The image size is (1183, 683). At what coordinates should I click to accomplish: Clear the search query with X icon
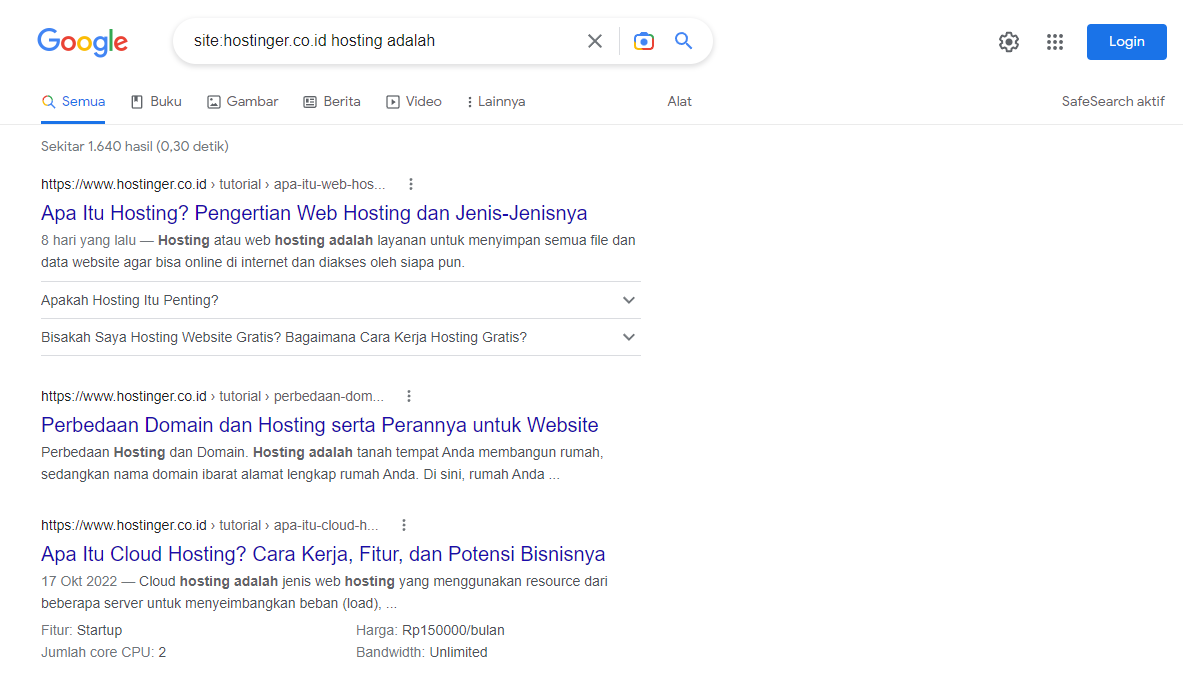[595, 41]
